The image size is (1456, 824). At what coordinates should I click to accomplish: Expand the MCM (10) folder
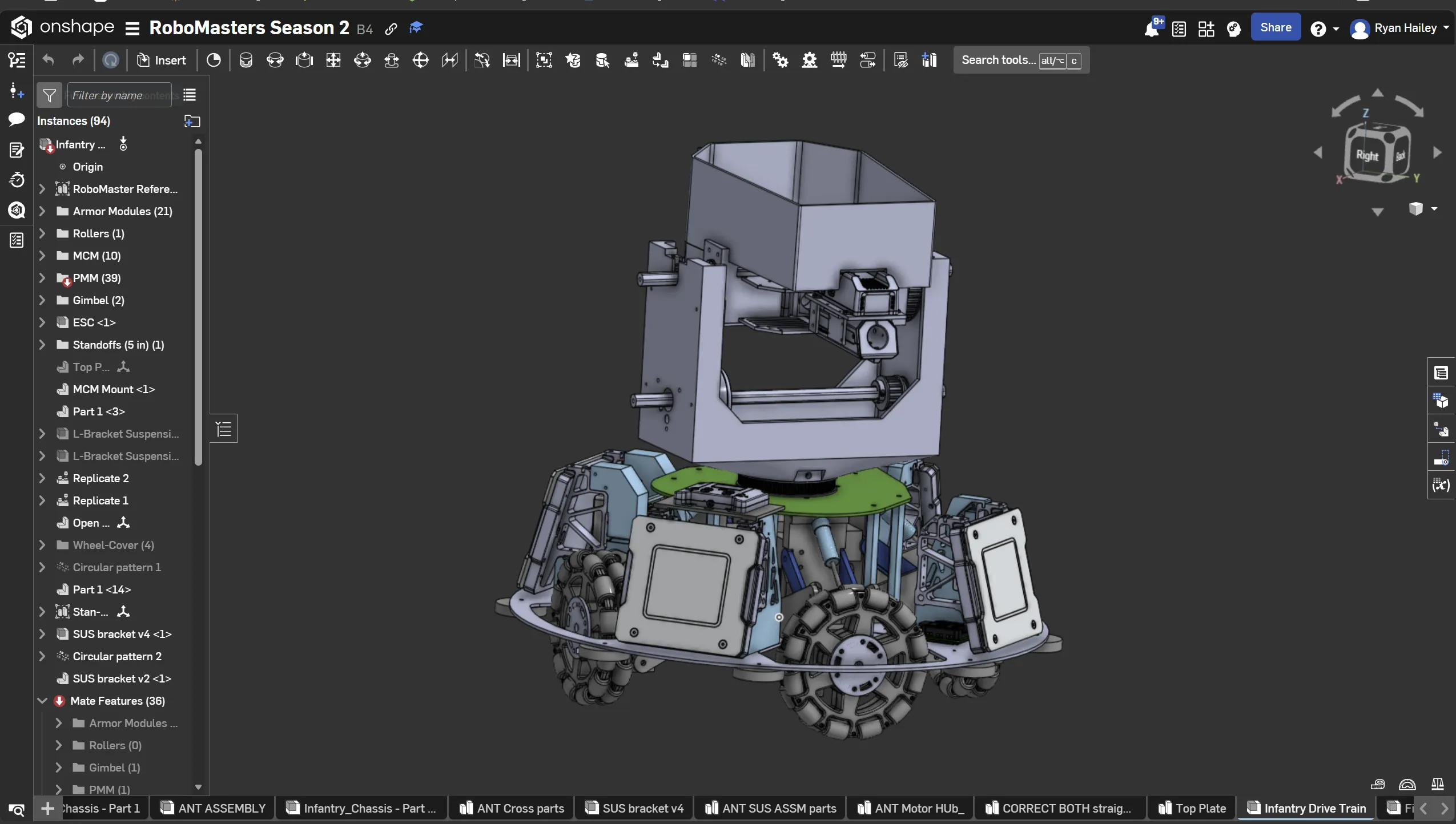tap(42, 256)
